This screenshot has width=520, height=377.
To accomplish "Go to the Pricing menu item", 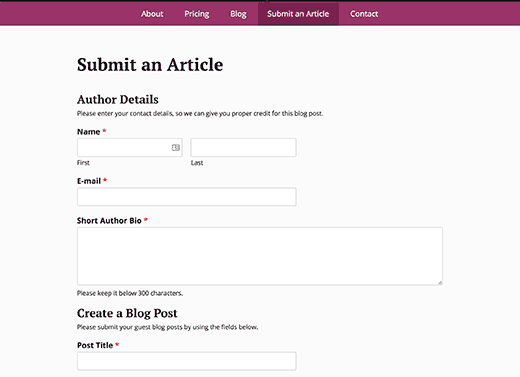I will 197,14.
